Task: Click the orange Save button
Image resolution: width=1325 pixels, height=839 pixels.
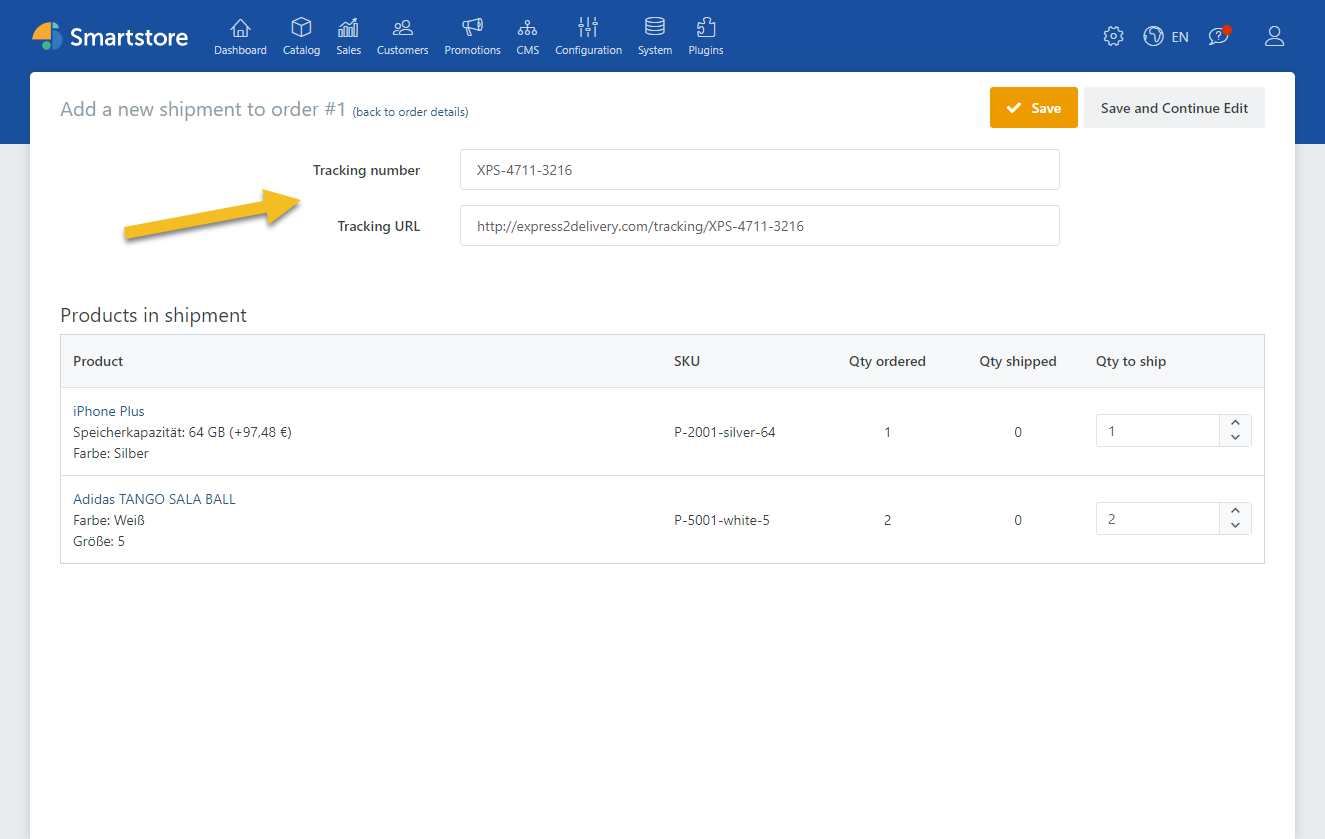Action: tap(1033, 108)
